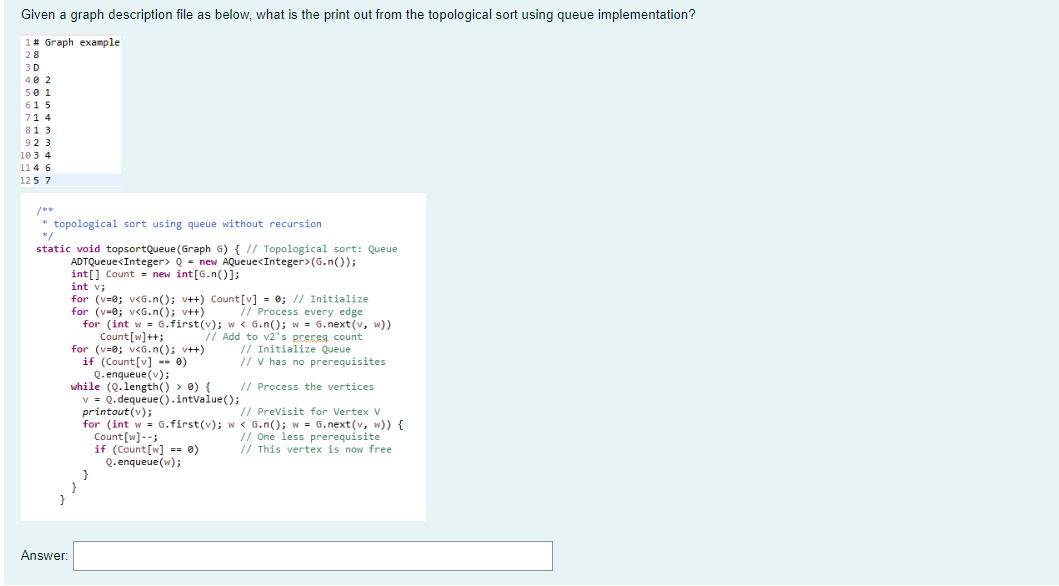Click the "Answer:" label
The height and width of the screenshot is (586, 1059).
(40, 556)
